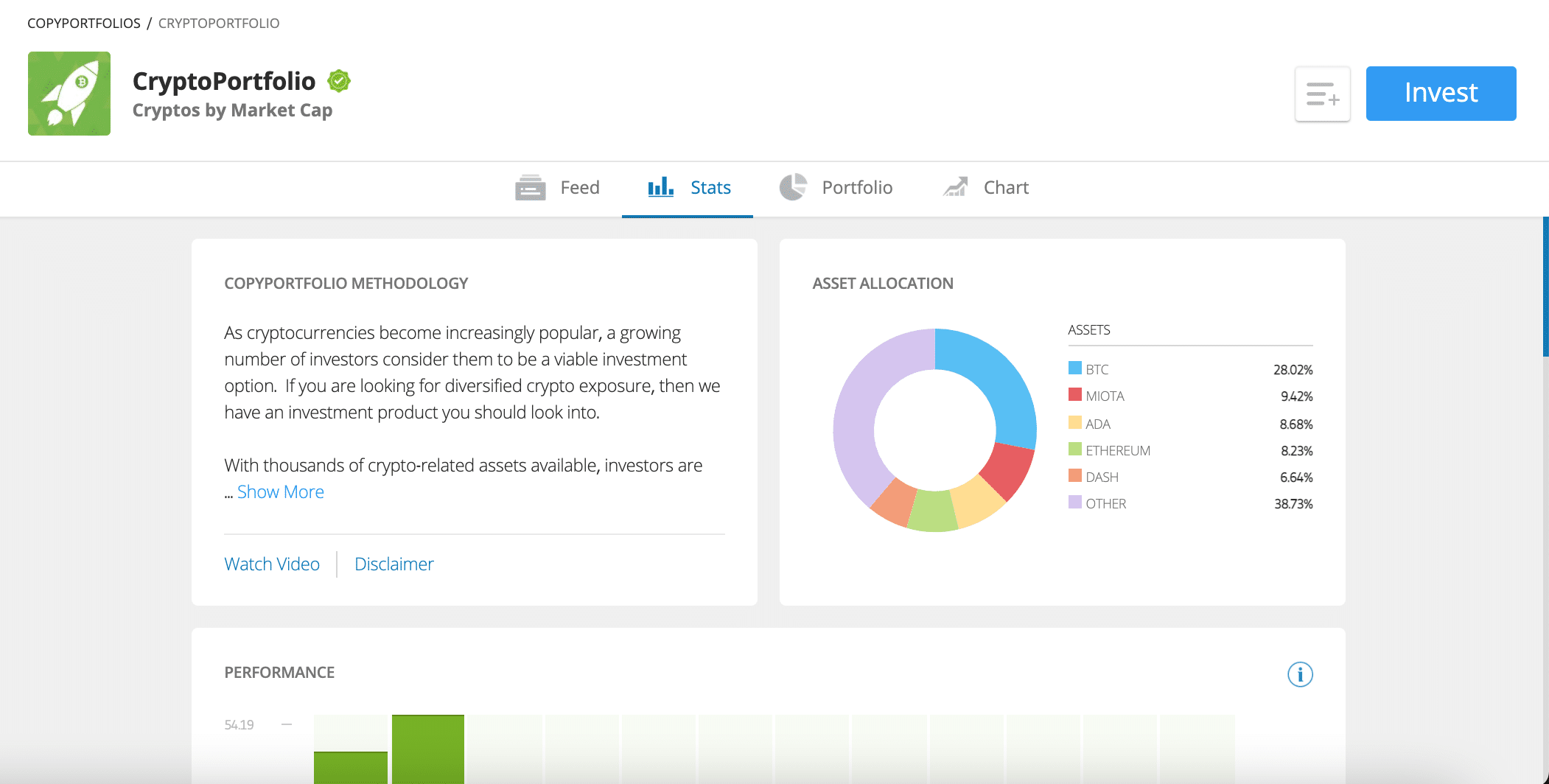This screenshot has width=1549, height=784.
Task: Expand methodology text with Show More
Action: tap(280, 492)
